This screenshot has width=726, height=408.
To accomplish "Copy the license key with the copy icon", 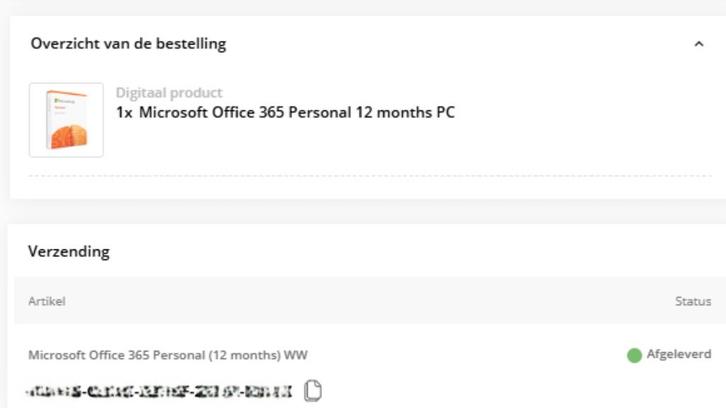I will [x=313, y=390].
